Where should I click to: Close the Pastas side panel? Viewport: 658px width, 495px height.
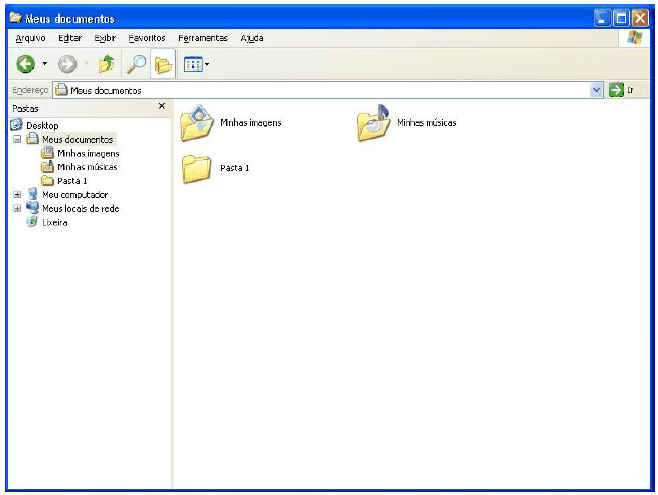[x=162, y=106]
